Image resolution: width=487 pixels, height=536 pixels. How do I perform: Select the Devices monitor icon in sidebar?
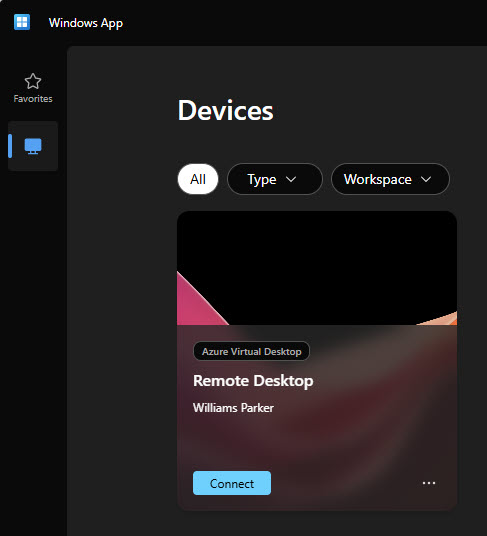click(x=33, y=146)
